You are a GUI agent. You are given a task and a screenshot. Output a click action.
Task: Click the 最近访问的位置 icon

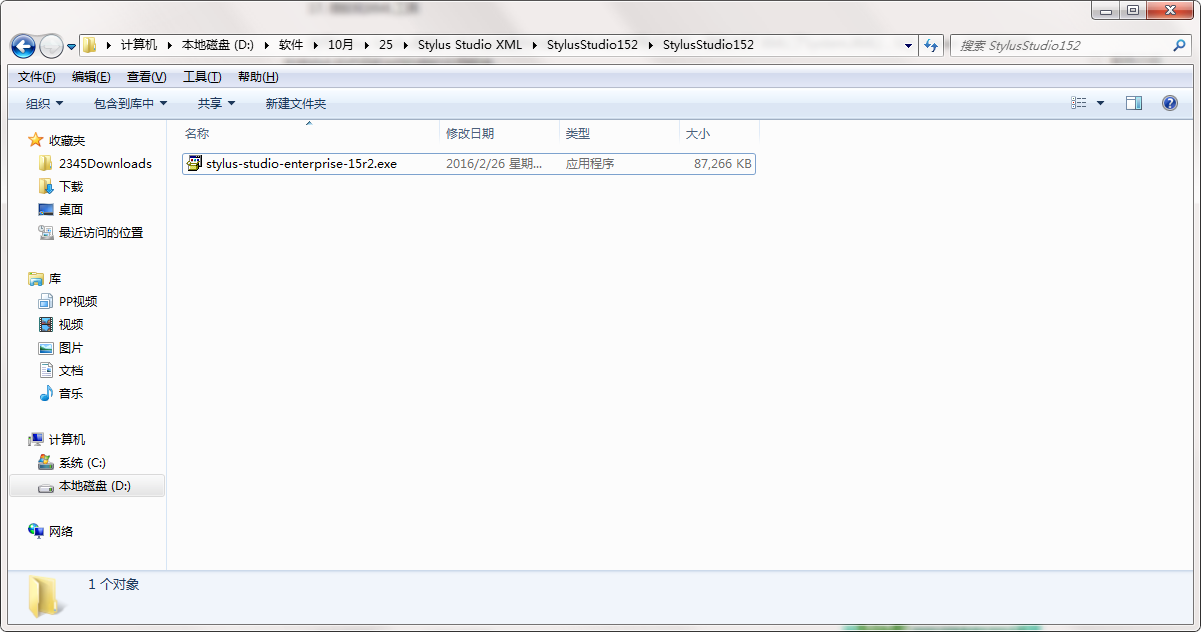pos(45,232)
